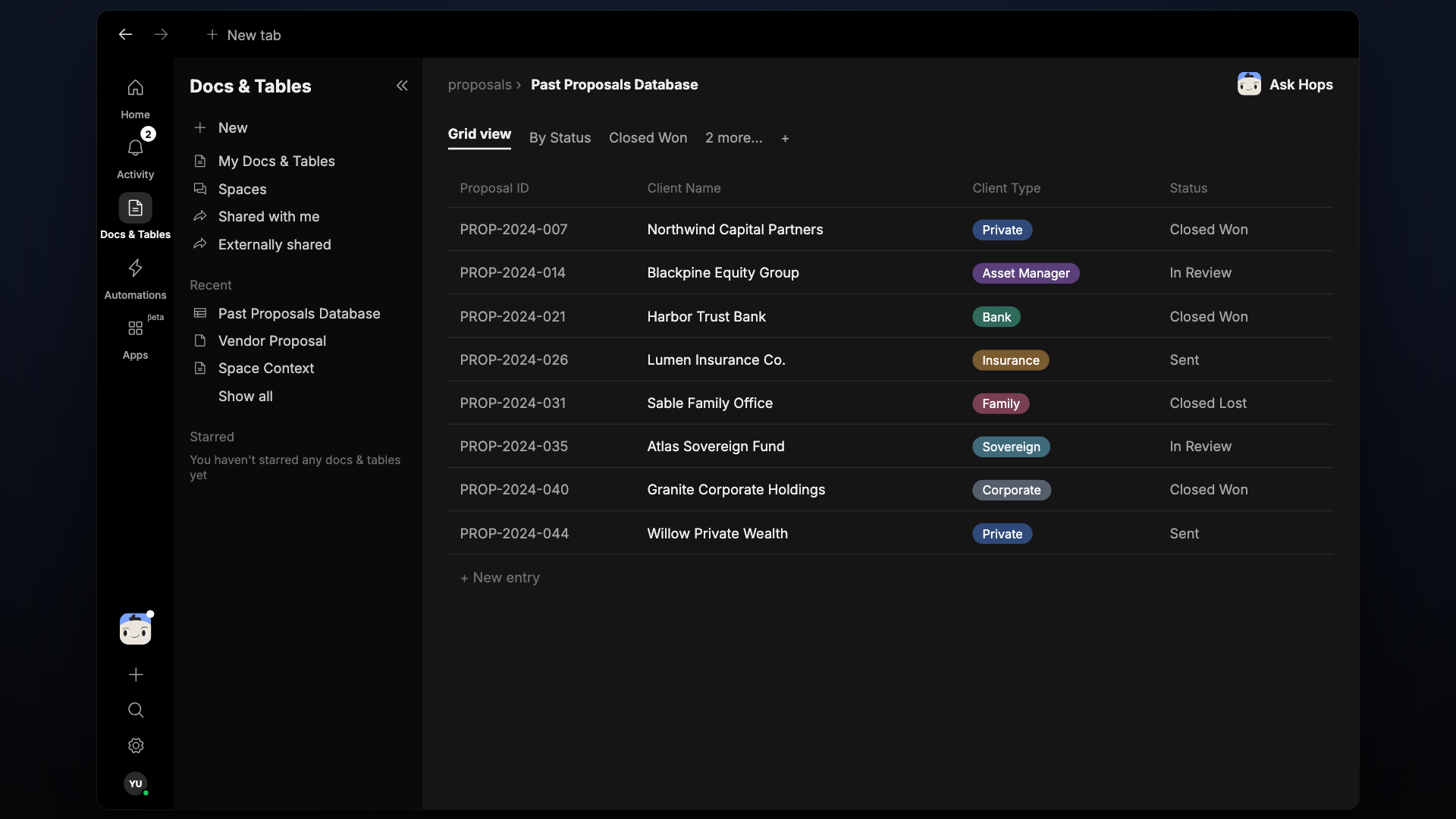The width and height of the screenshot is (1456, 819).
Task: Open the Home section icon
Action: (135, 87)
